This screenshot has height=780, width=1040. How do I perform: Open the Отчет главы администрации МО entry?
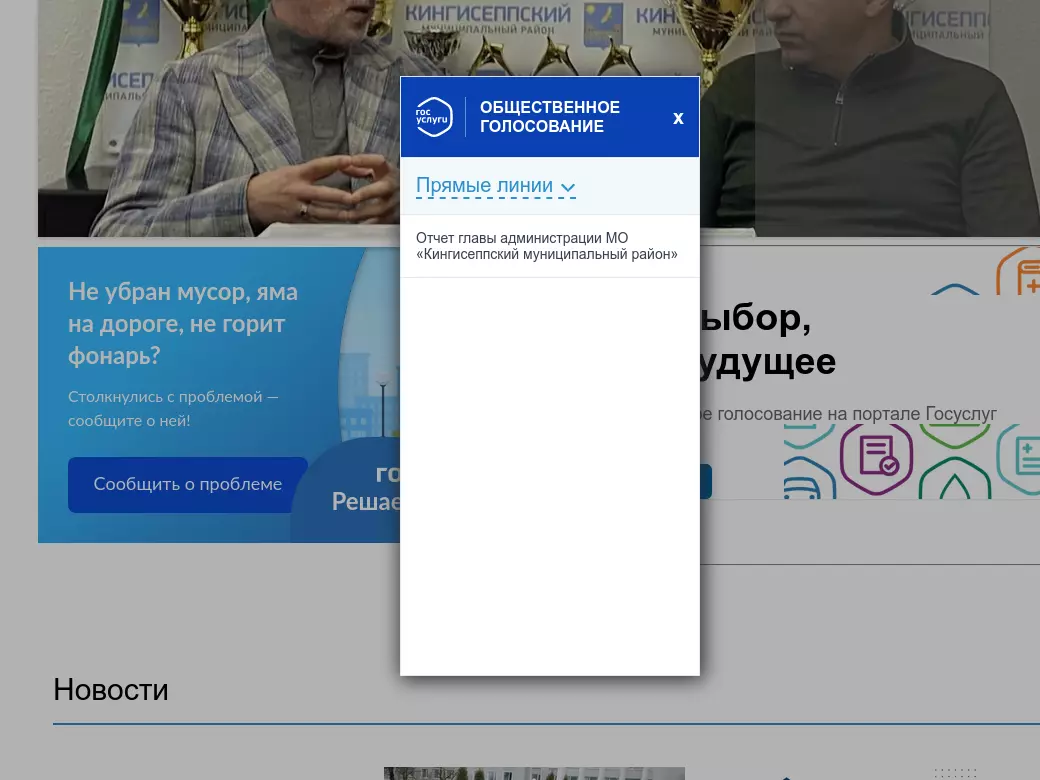pyautogui.click(x=547, y=246)
